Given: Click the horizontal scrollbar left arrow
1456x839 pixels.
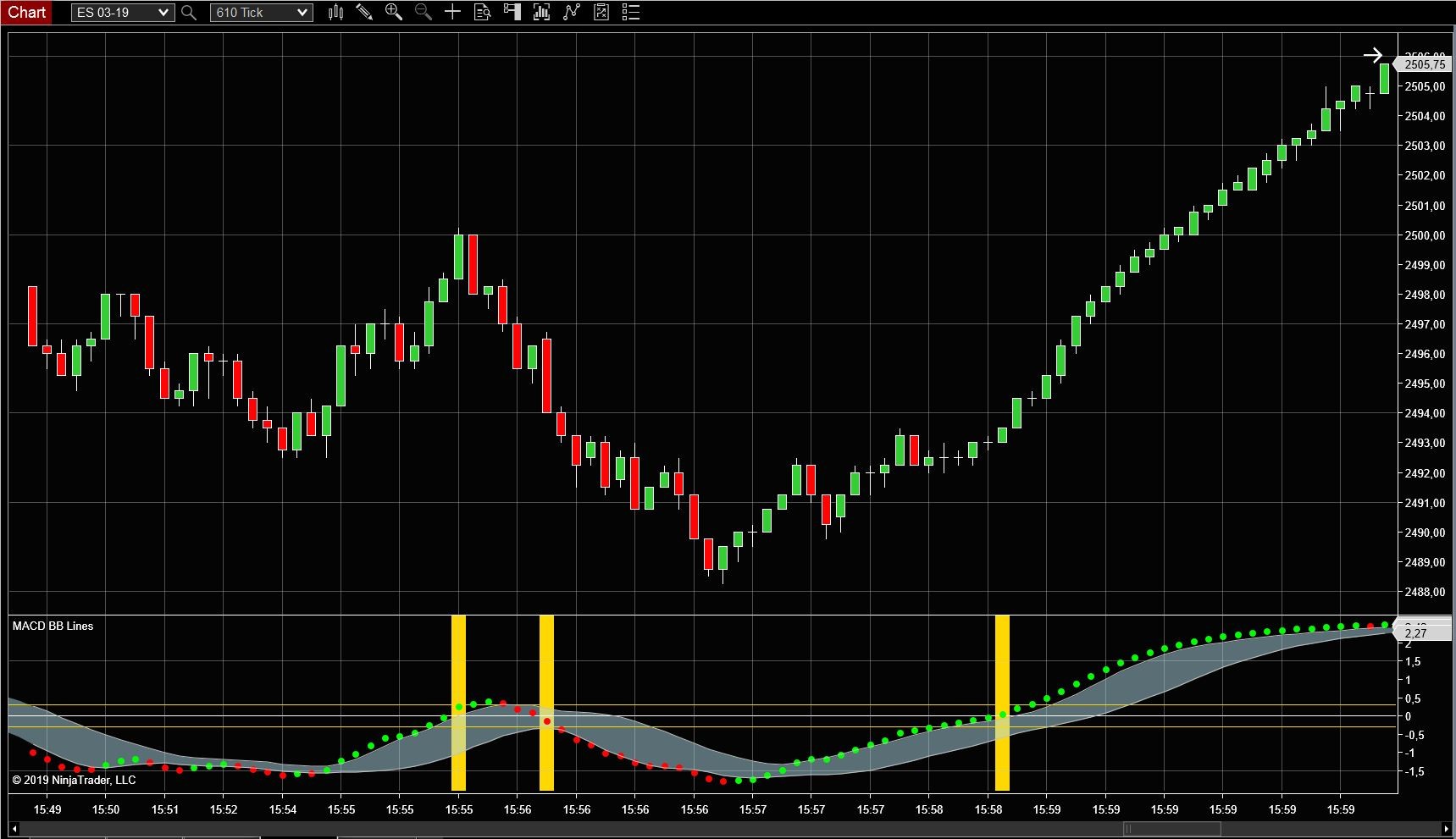Looking at the screenshot, I should (x=14, y=829).
